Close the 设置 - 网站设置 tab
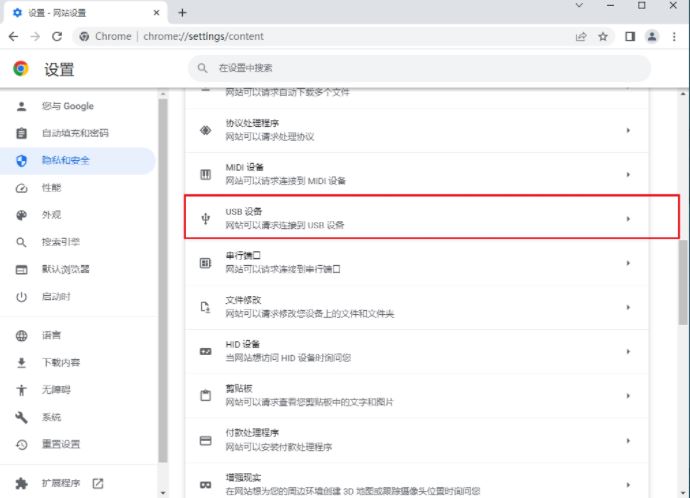 pos(156,13)
